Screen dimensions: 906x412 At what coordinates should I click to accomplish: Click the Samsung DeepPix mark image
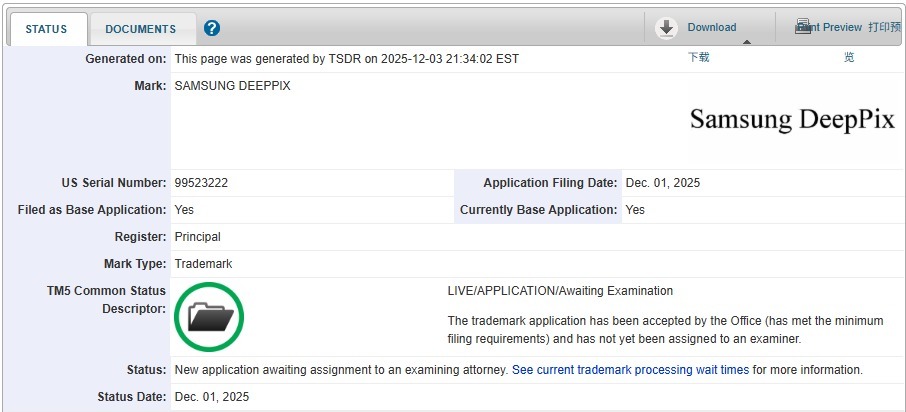click(x=791, y=120)
